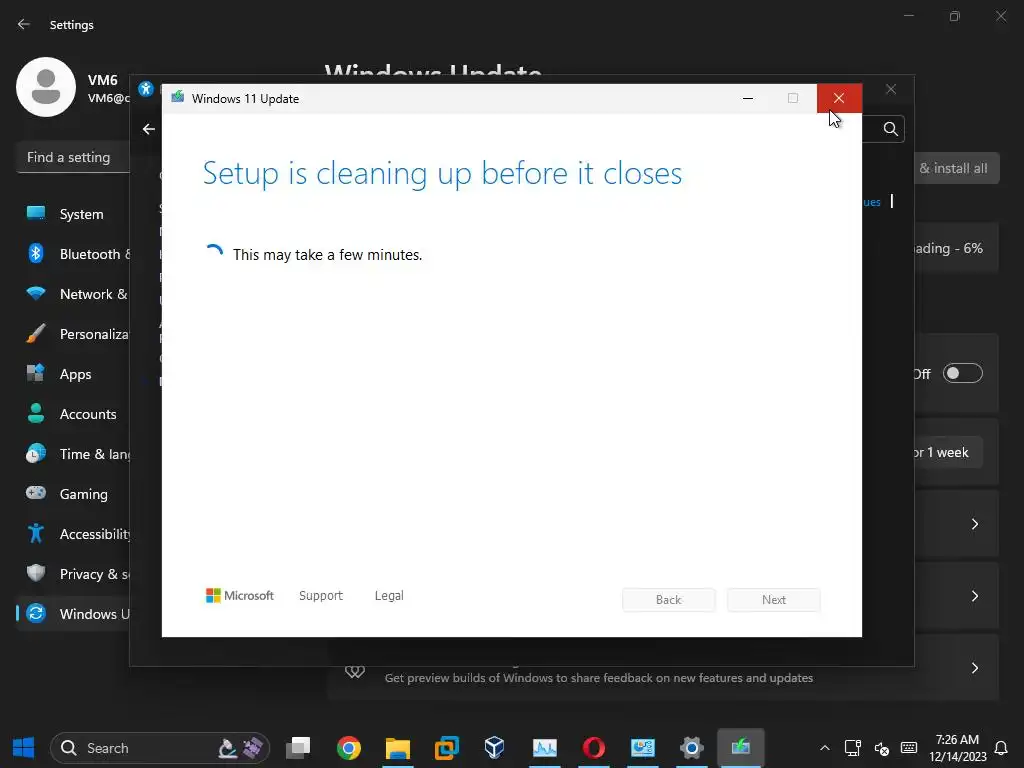Click the Download & install all button
Screen dimensions: 1024x768
click(957, 168)
